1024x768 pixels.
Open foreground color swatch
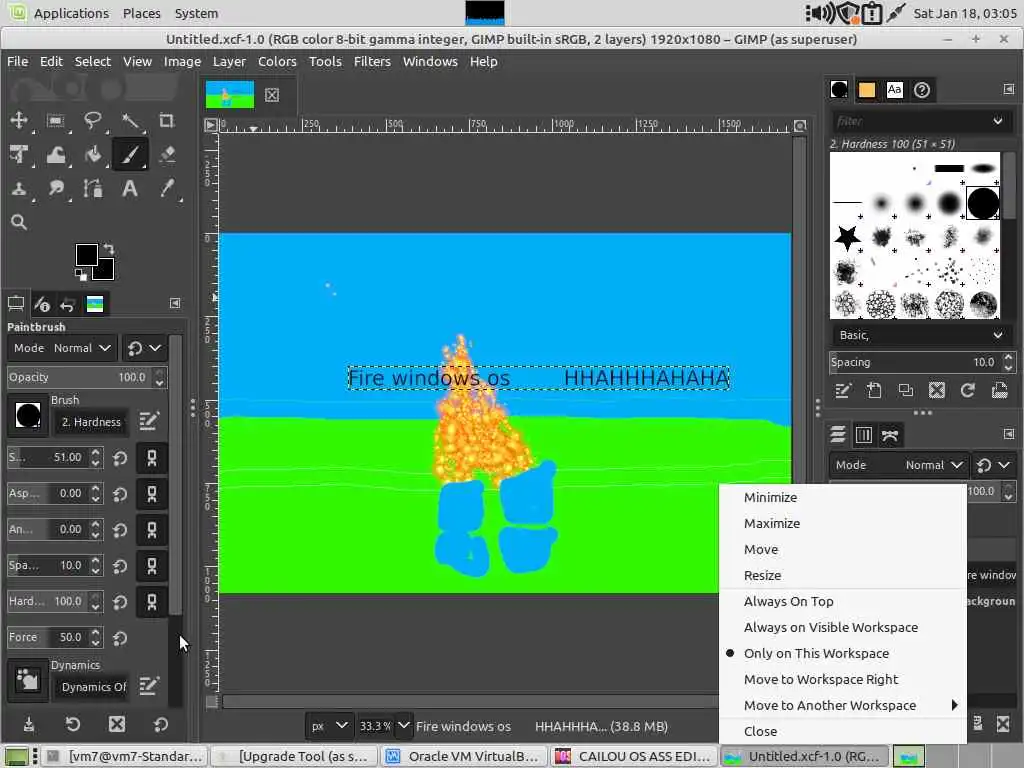point(86,255)
